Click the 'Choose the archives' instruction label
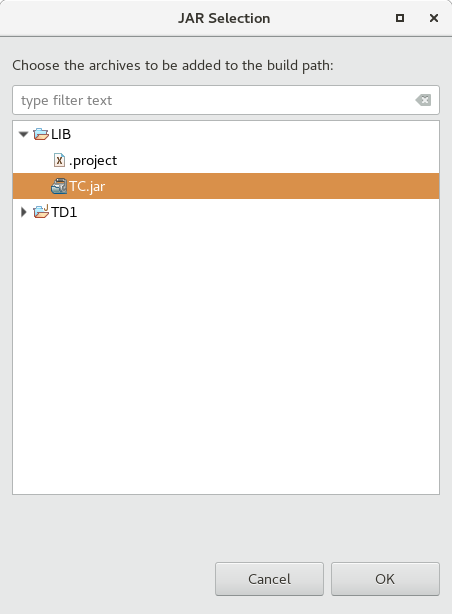Screen dimensions: 452x614 [173, 65]
